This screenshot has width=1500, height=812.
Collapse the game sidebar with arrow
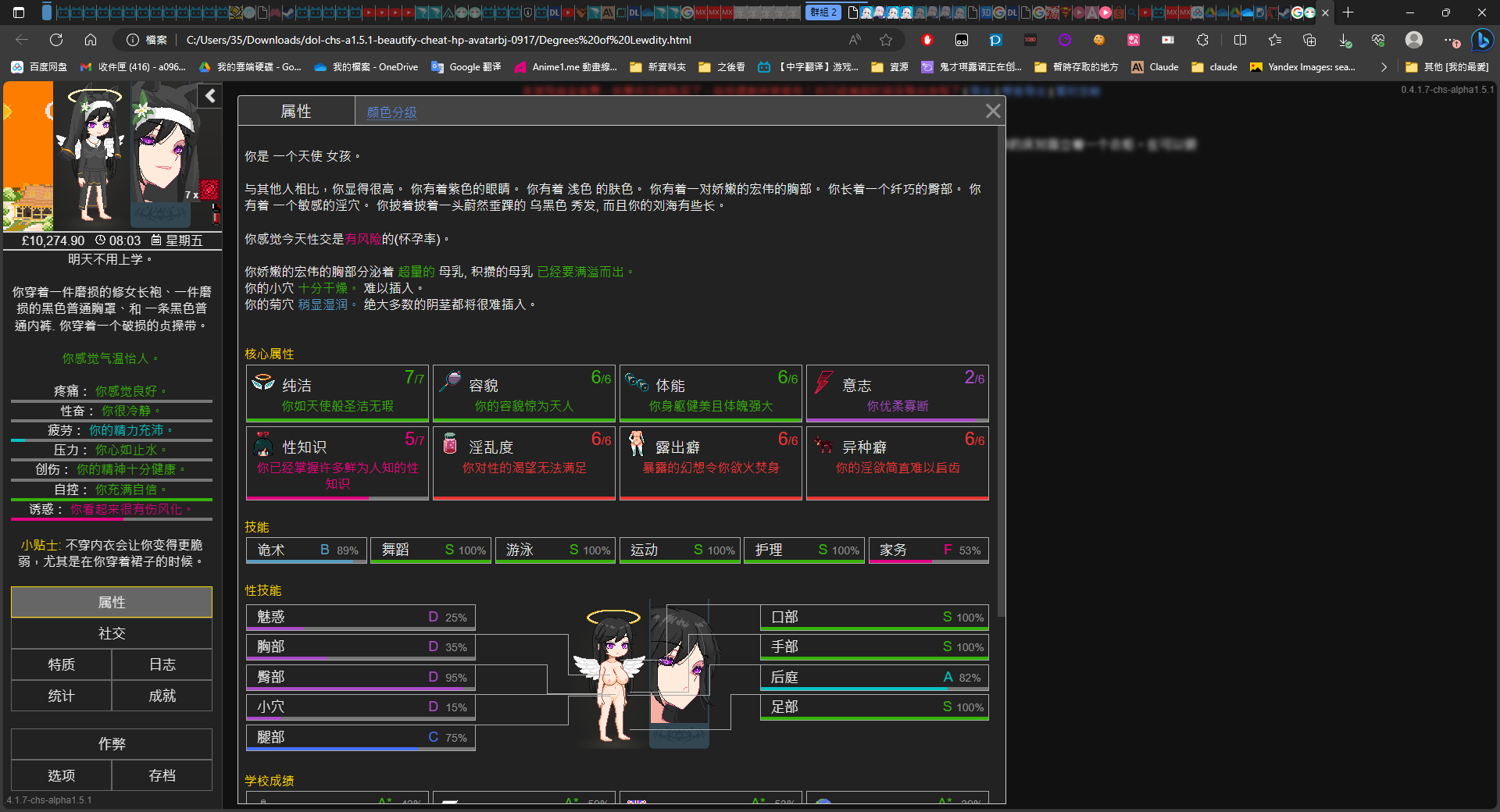click(210, 96)
